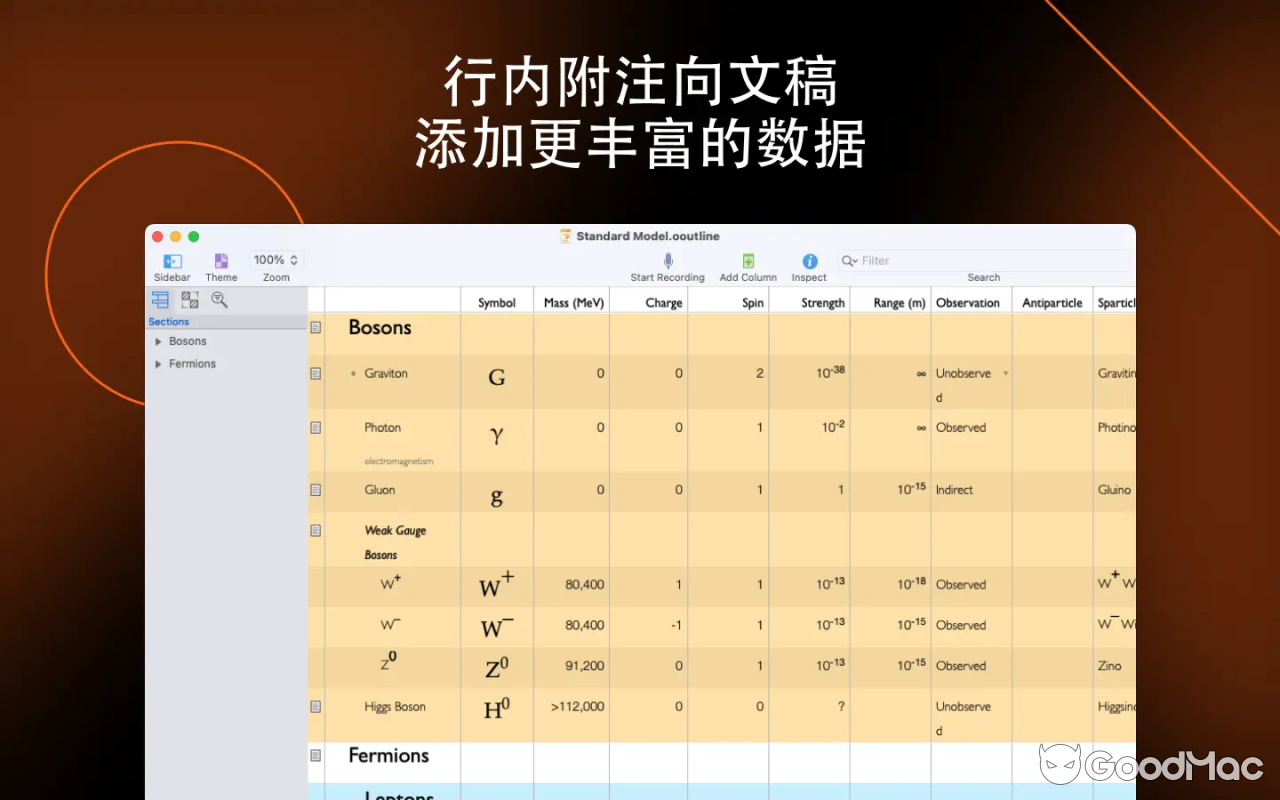Image resolution: width=1280 pixels, height=800 pixels.
Task: Open the sidebar filter magnifier icon
Action: pyautogui.click(x=219, y=299)
